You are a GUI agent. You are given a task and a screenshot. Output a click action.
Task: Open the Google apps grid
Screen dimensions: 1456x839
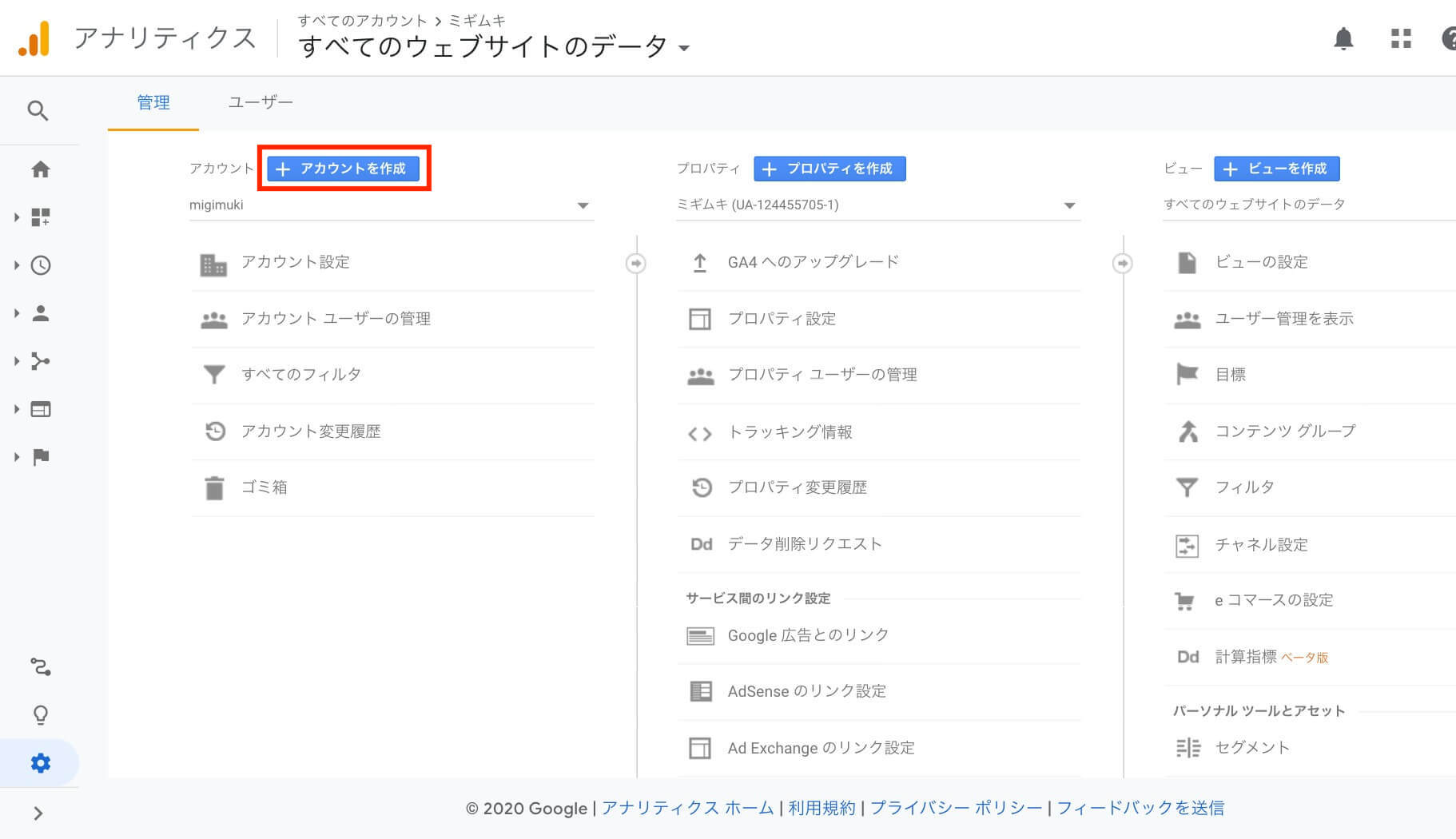point(1400,38)
